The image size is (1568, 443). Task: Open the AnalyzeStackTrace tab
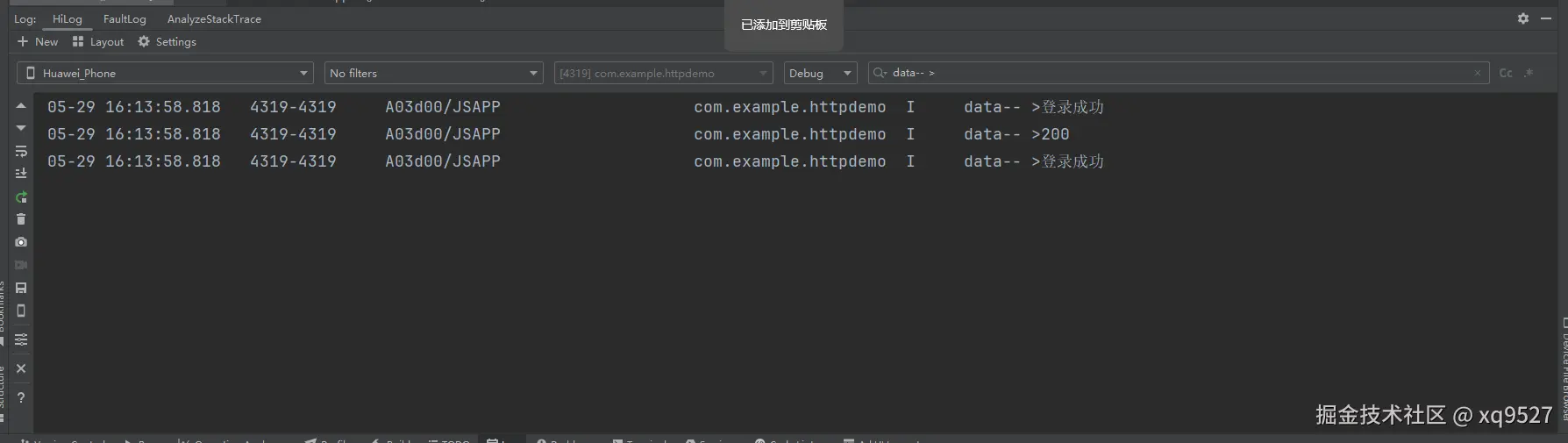click(214, 18)
